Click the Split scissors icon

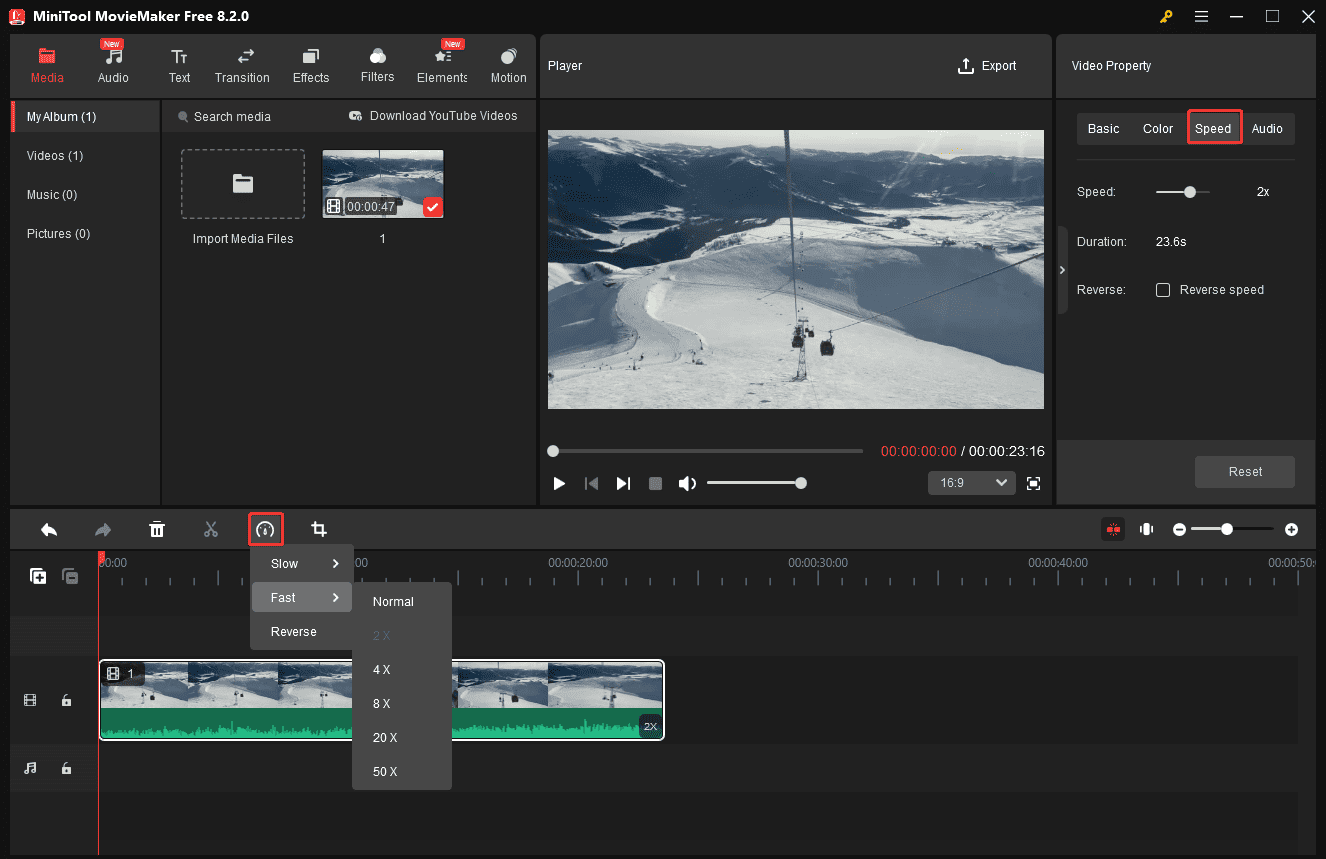coord(211,529)
